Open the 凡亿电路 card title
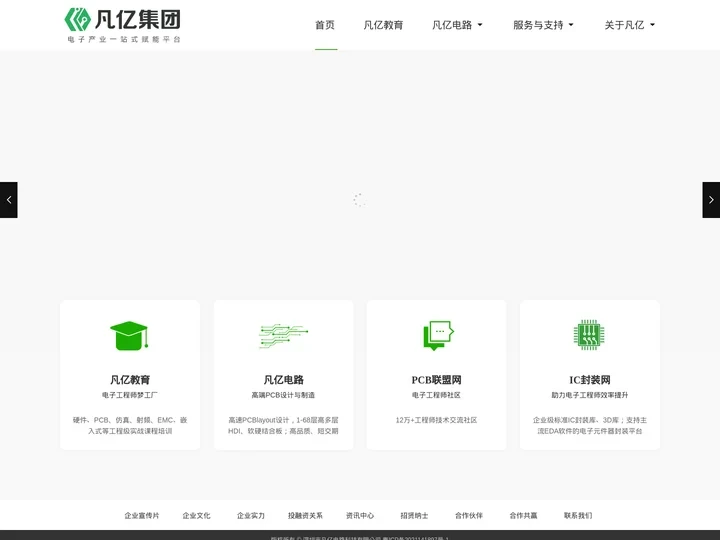This screenshot has height=540, width=720. (283, 380)
